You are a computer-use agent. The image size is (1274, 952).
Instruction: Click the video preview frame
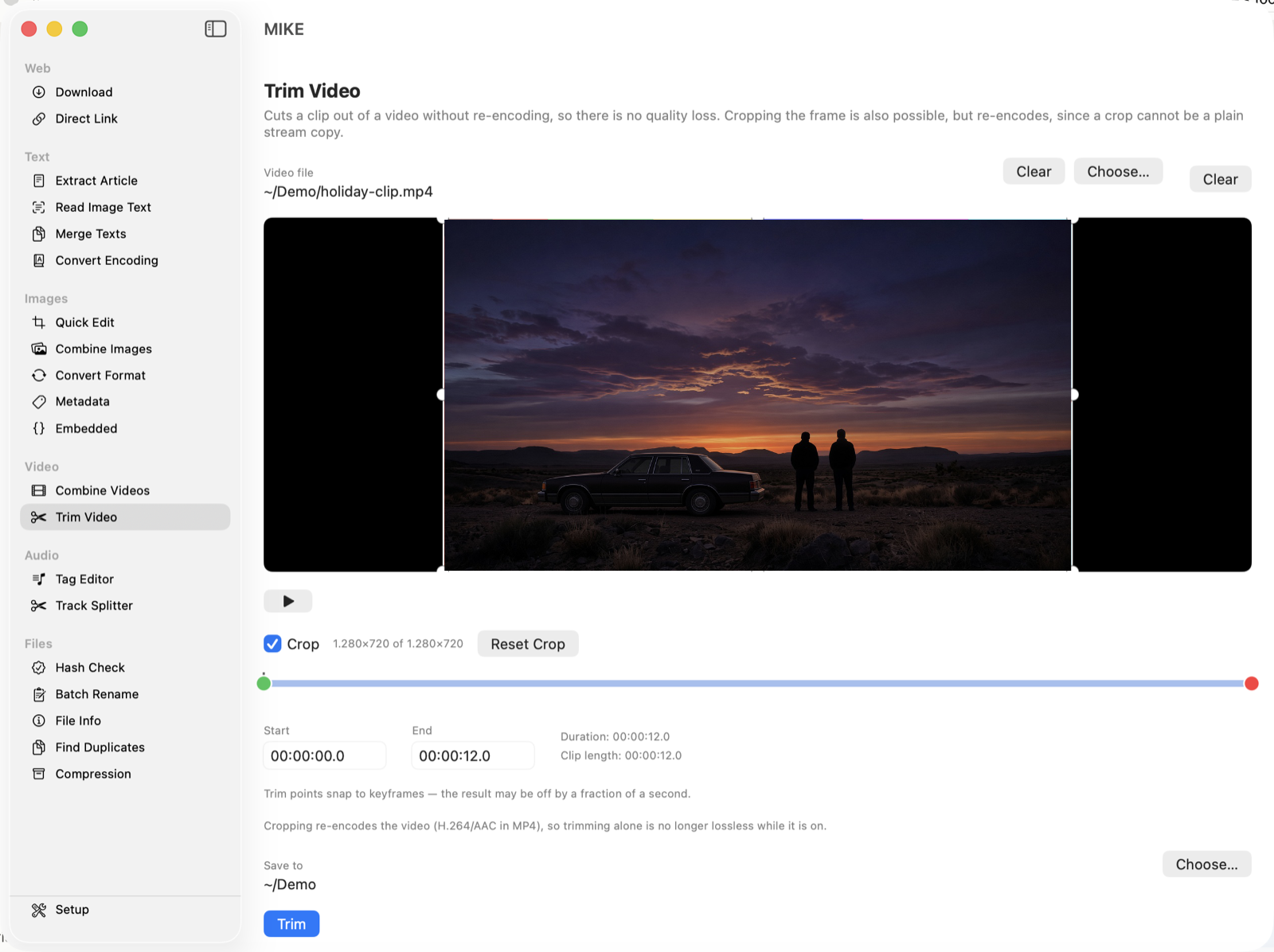tap(757, 395)
